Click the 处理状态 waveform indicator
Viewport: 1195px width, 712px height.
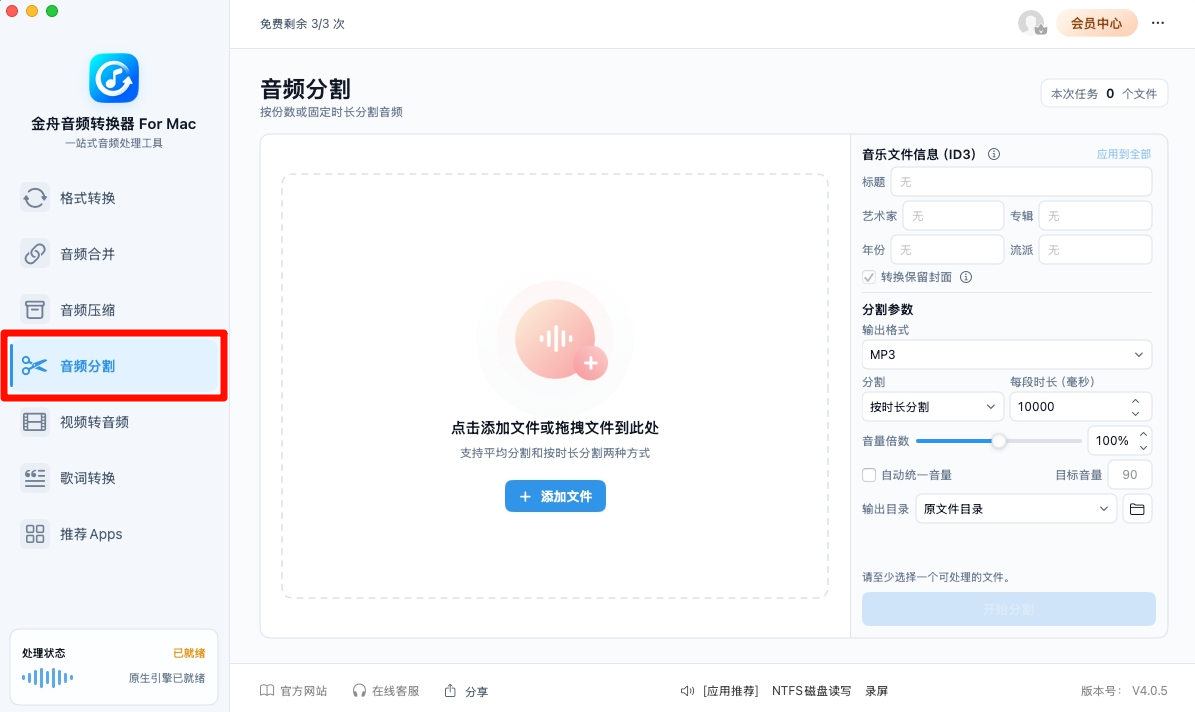47,677
